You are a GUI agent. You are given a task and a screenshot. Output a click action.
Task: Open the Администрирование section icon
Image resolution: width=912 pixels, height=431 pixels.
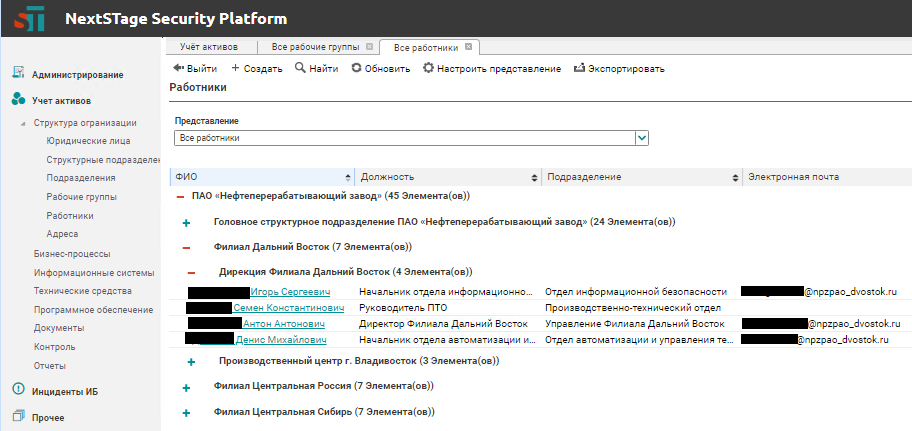coord(18,74)
